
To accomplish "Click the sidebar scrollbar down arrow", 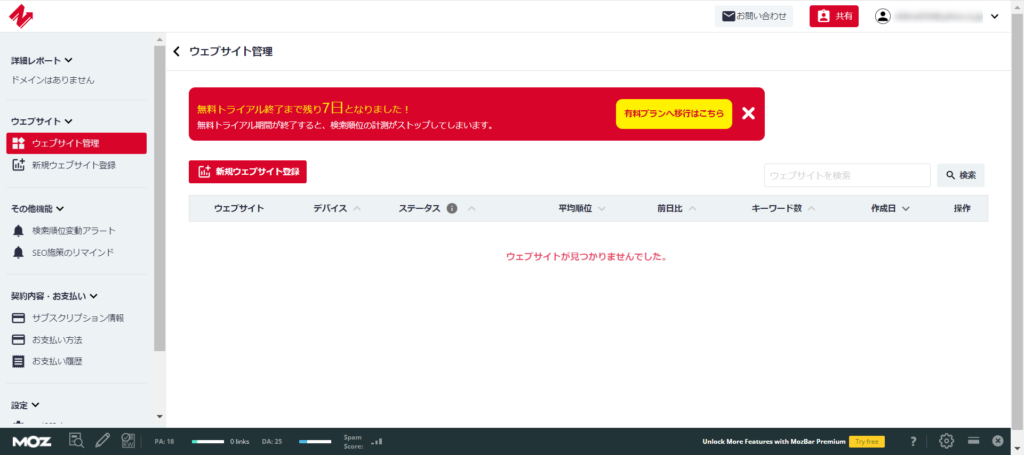I will click(x=160, y=416).
